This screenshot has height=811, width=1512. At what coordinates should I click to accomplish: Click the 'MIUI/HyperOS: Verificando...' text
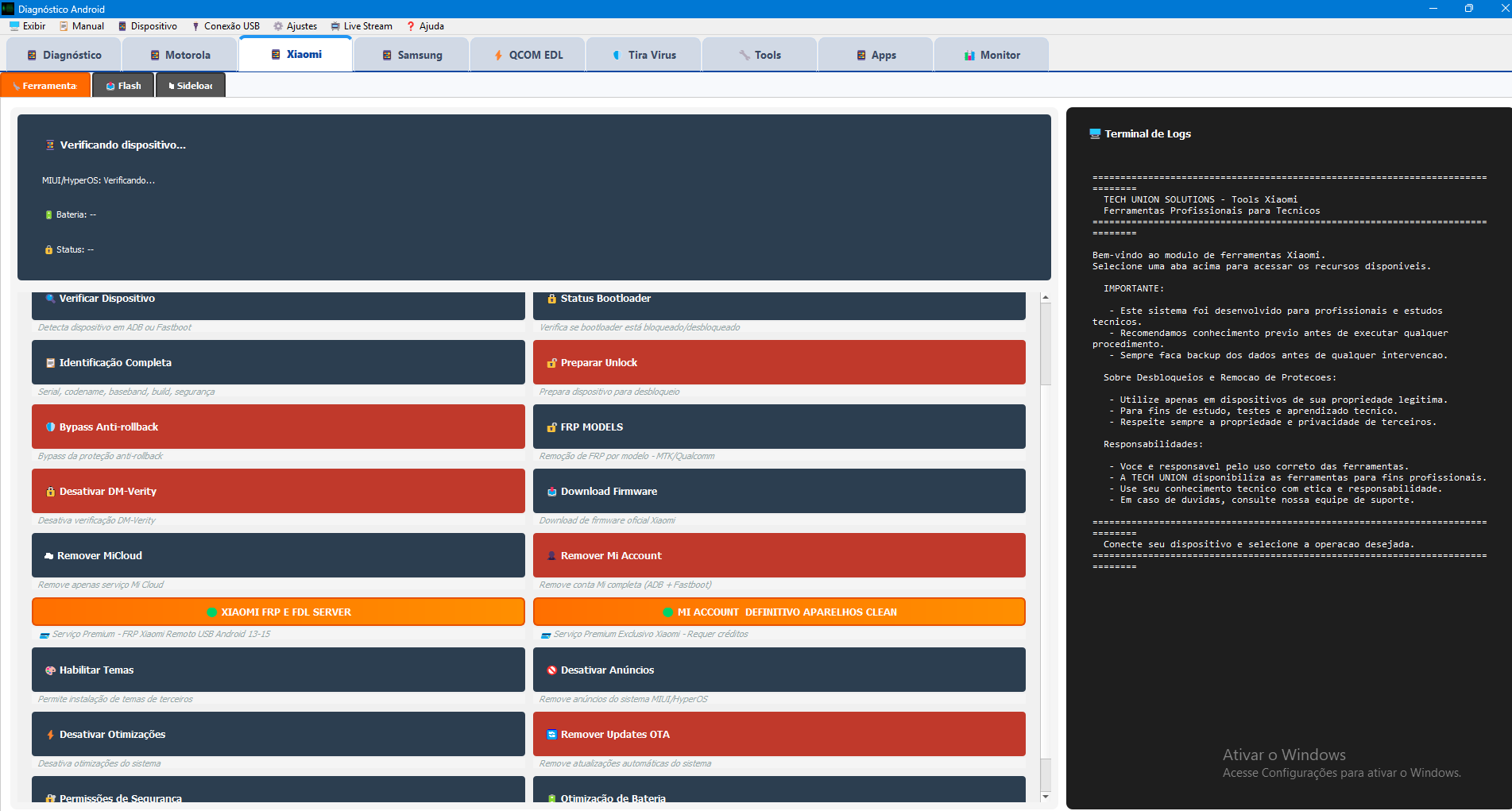(x=99, y=181)
